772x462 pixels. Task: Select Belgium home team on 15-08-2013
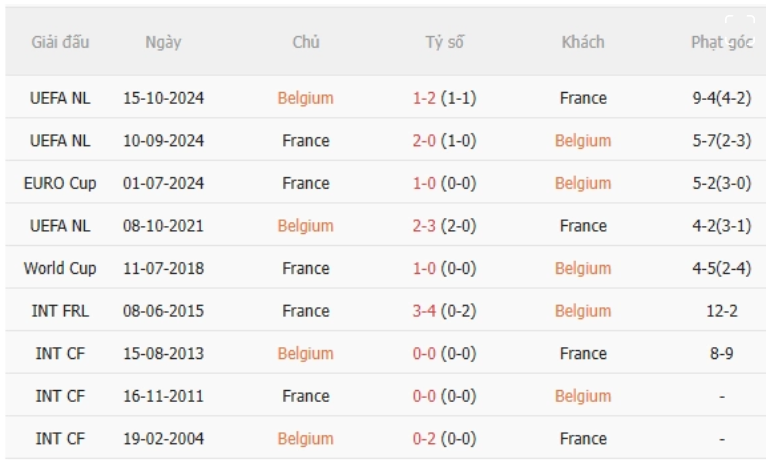(x=306, y=354)
